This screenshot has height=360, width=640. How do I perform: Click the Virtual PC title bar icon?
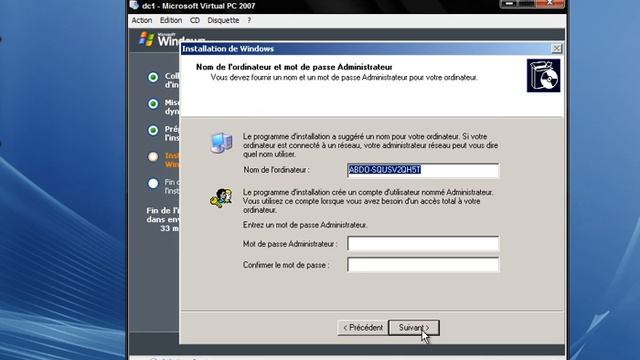tap(134, 5)
